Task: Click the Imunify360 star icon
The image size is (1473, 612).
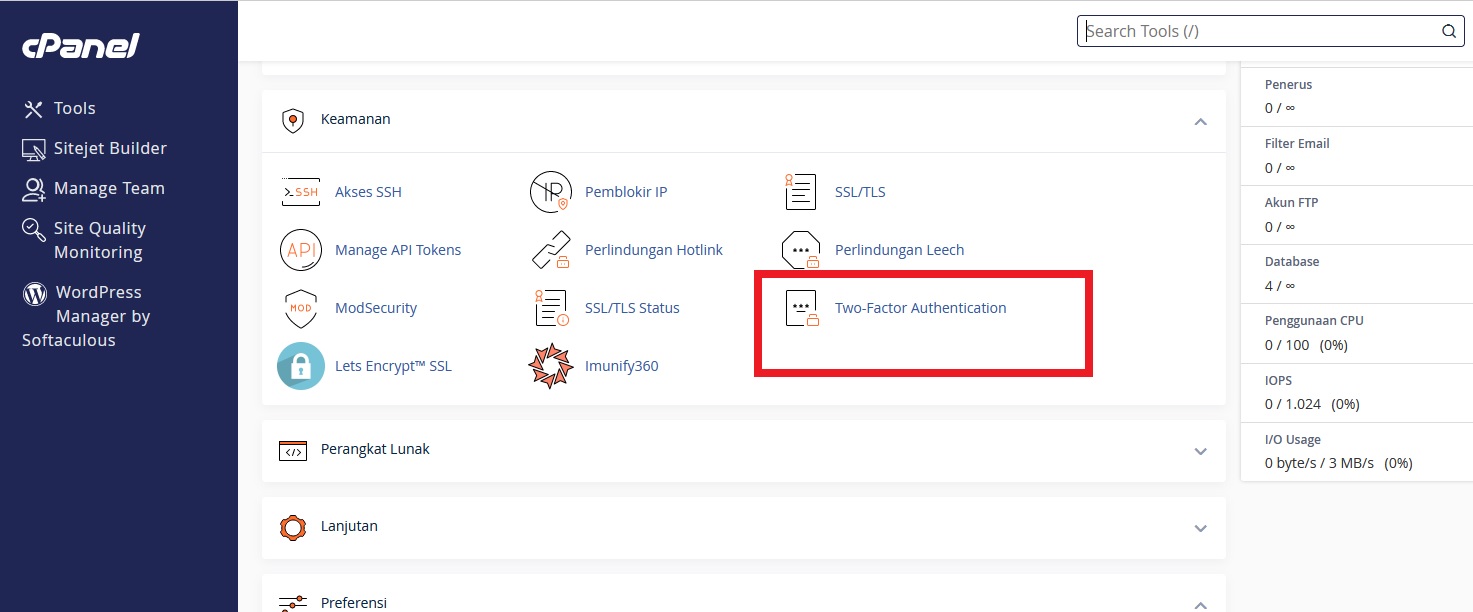Action: point(551,366)
